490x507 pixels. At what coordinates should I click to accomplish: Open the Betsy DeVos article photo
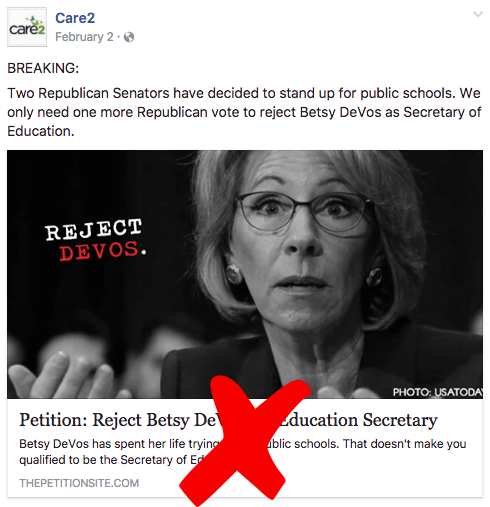245,274
